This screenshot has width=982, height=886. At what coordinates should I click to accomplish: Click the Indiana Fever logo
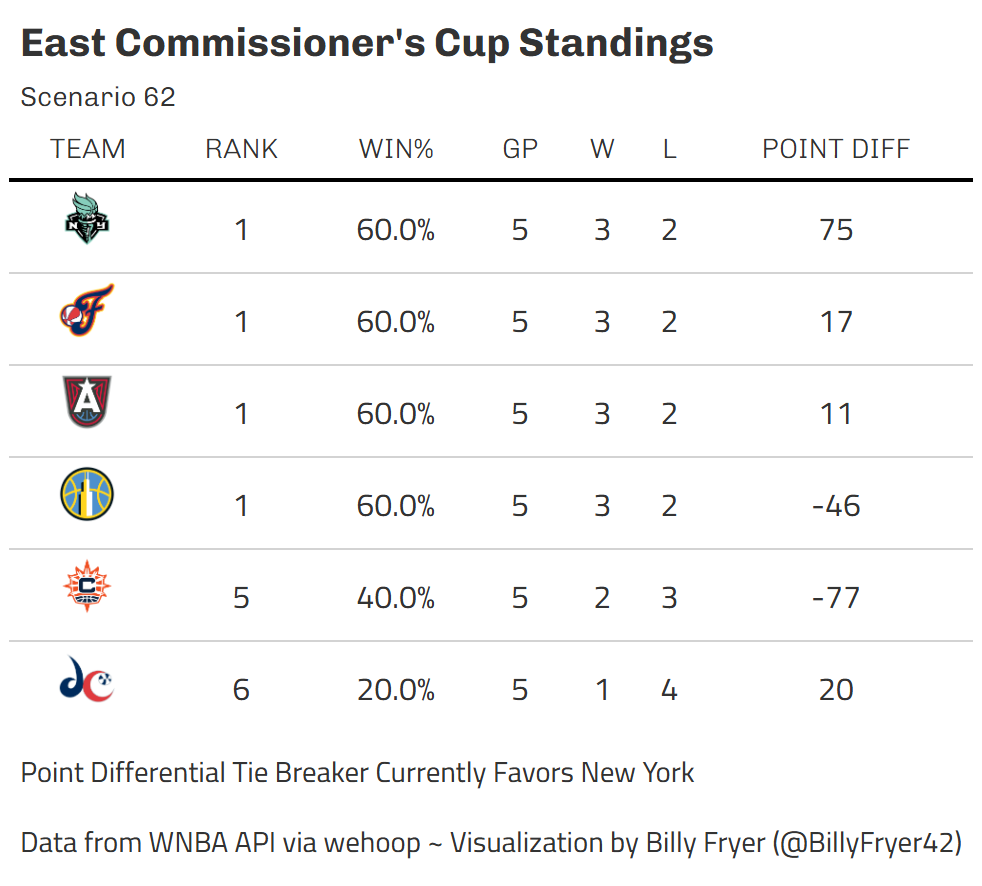coord(87,310)
